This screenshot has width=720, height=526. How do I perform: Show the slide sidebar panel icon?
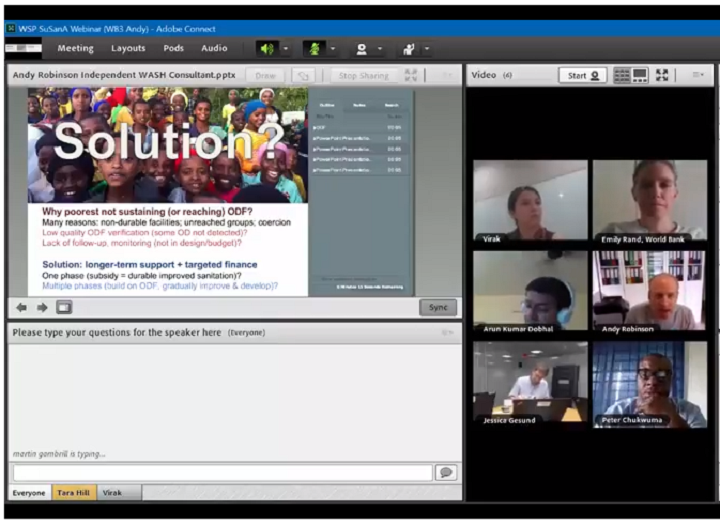(x=64, y=307)
